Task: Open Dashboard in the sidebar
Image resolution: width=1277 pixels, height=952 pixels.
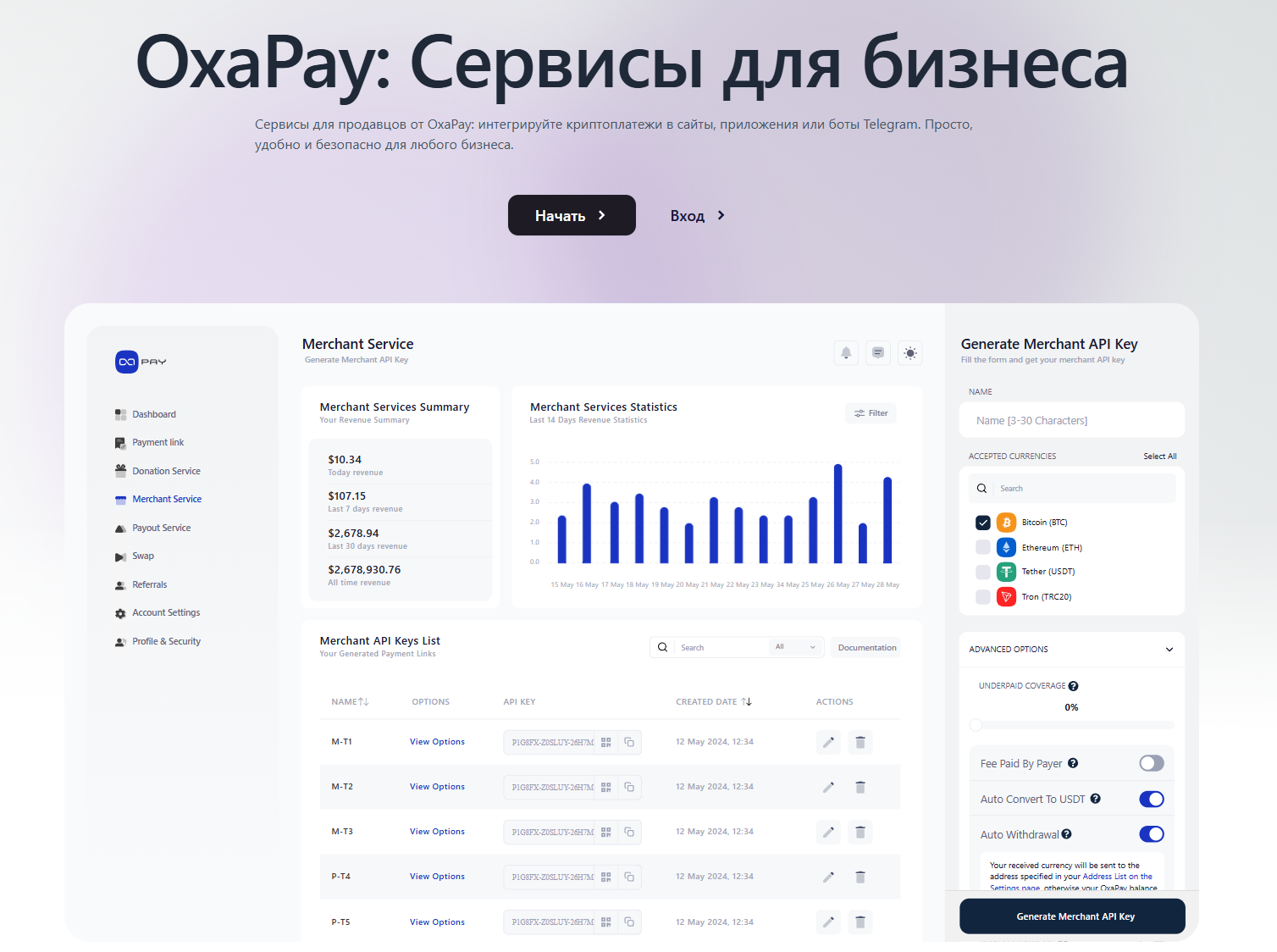Action: 146,414
